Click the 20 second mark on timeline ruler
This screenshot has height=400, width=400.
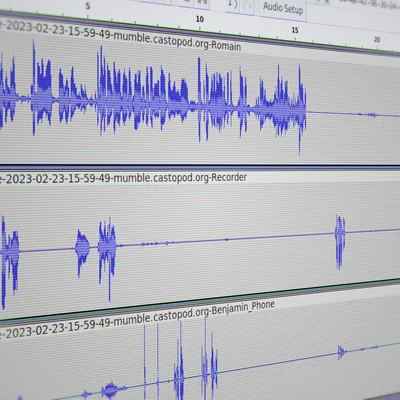tap(377, 39)
